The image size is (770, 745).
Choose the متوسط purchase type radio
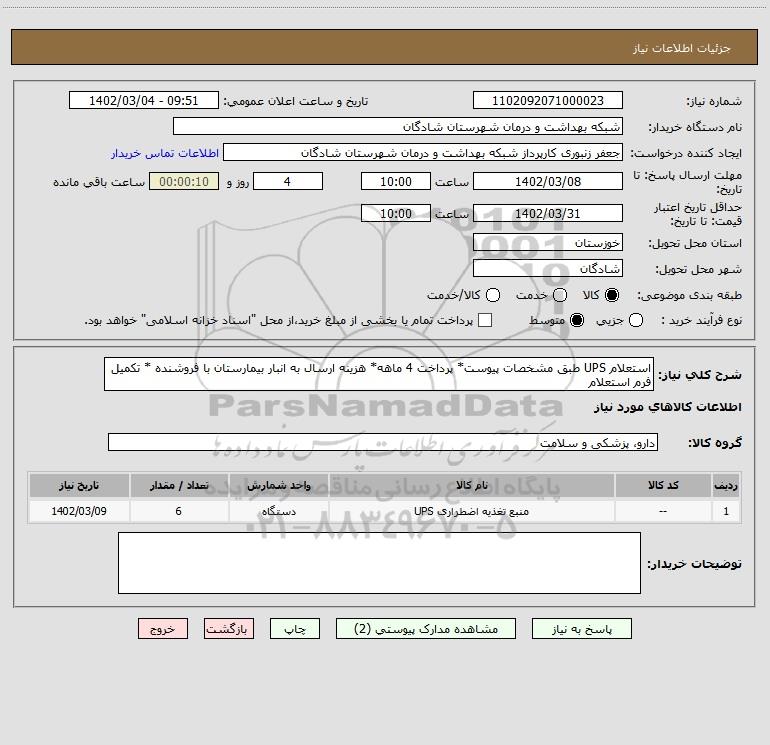click(577, 320)
